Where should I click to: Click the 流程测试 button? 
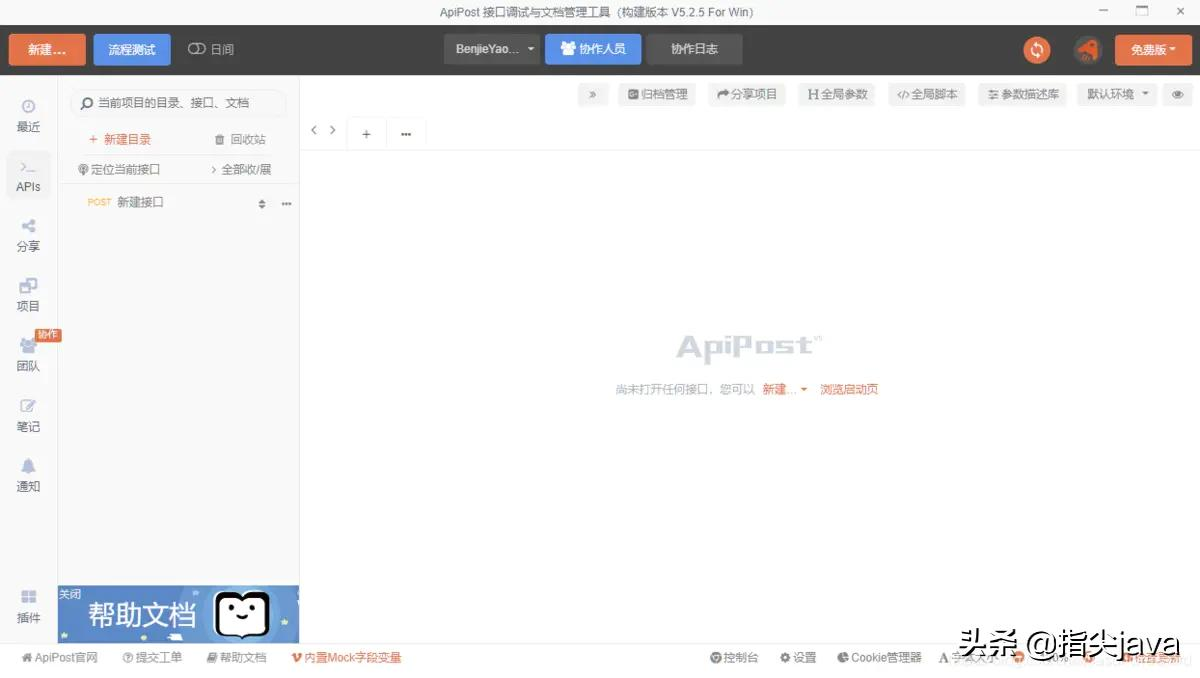(x=132, y=50)
